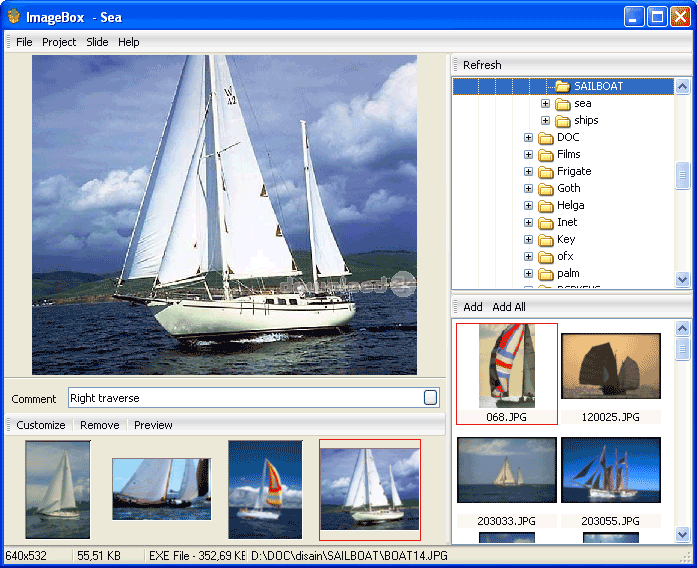Click the 55,51 KB status entry
Viewport: 697px width, 568px height.
99,556
